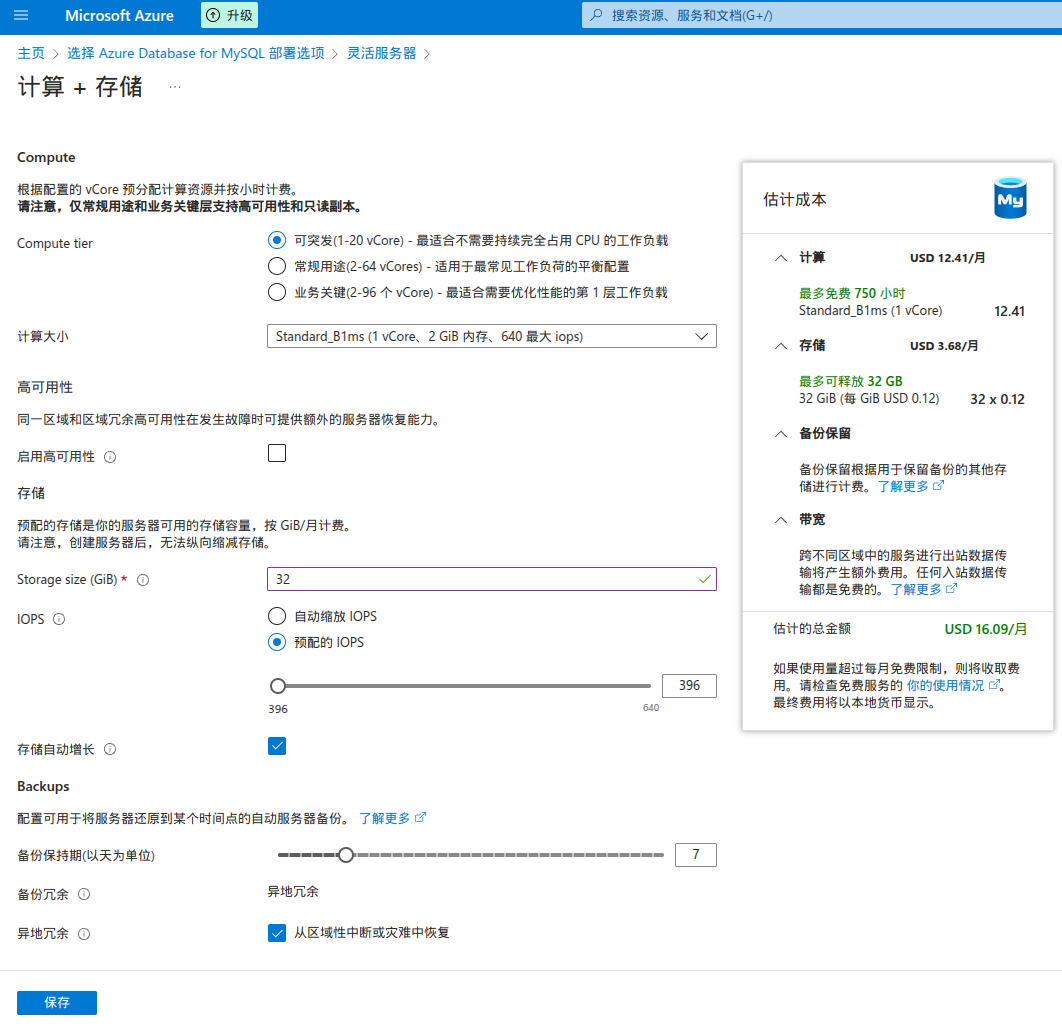Open 你的使用情况 link
The image size is (1062, 1026).
click(946, 685)
